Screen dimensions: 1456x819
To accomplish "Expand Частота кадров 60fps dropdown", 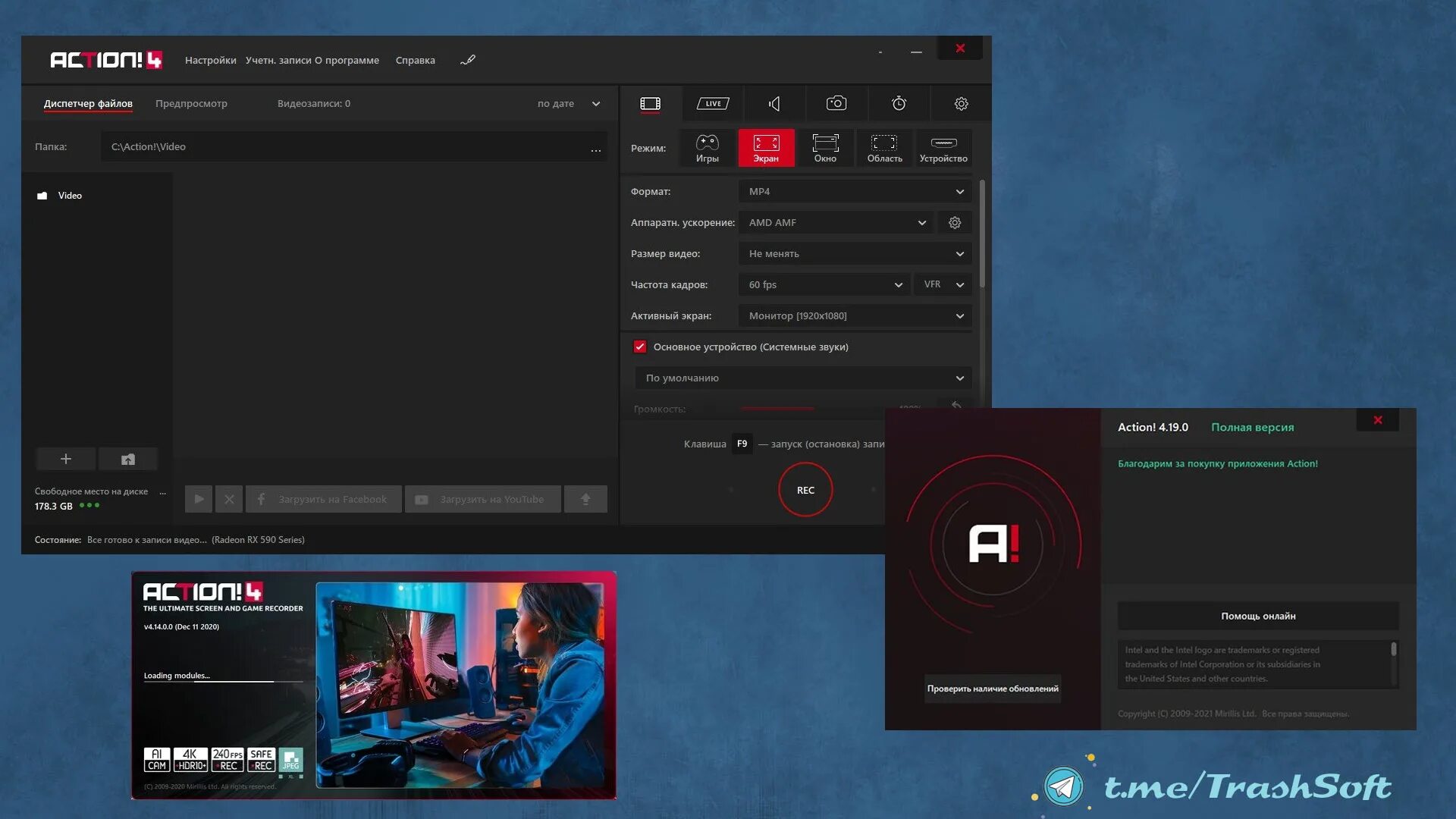I will click(898, 284).
